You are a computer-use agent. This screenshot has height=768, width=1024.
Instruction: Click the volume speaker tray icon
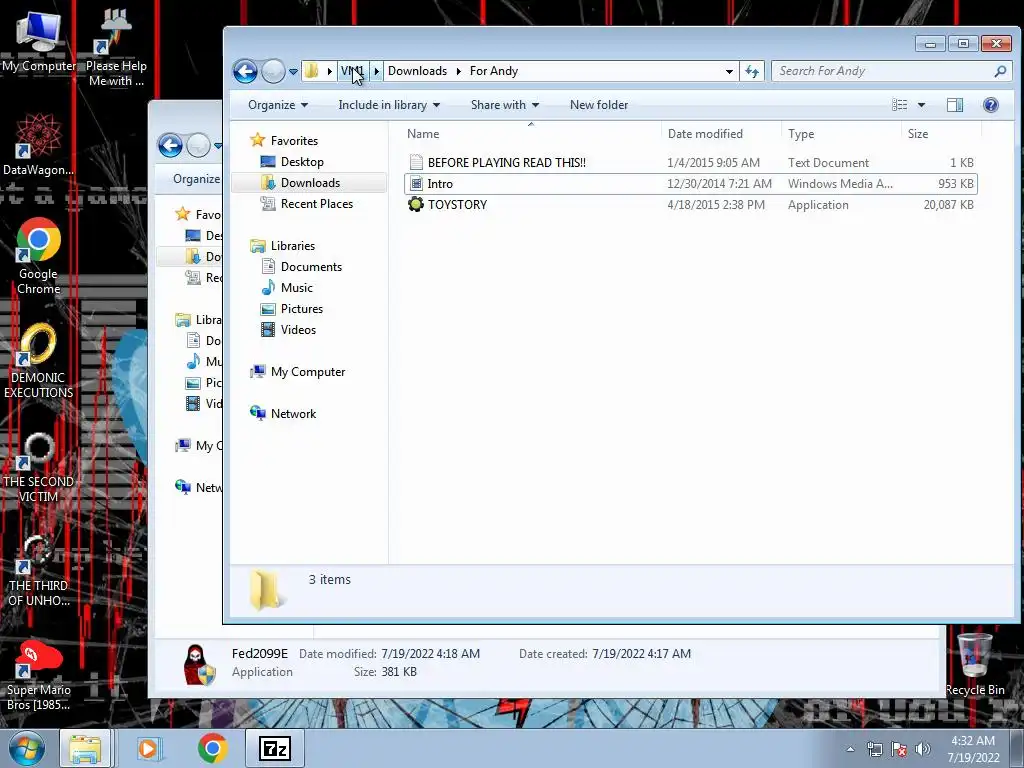coord(923,749)
